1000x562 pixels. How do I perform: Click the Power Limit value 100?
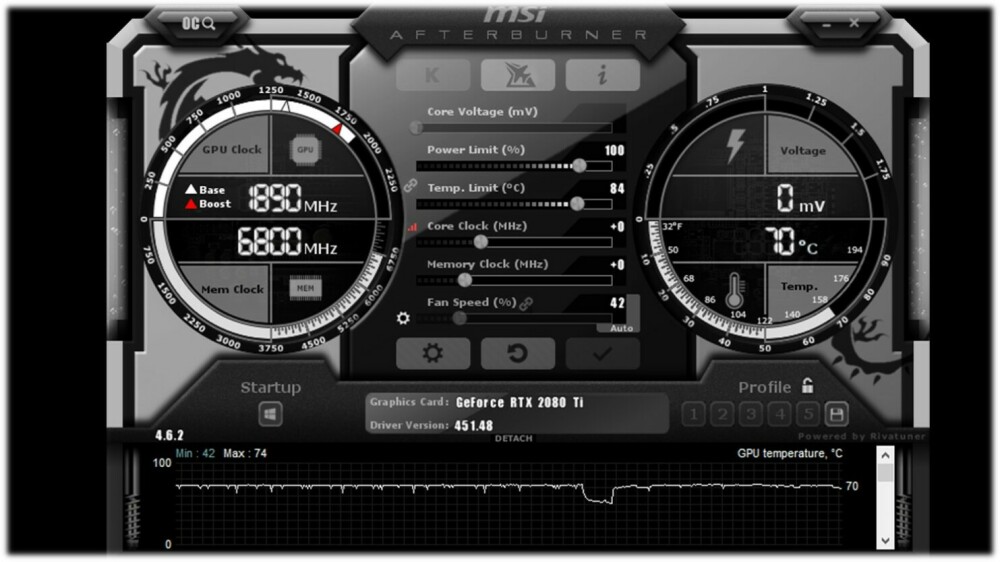(x=614, y=151)
